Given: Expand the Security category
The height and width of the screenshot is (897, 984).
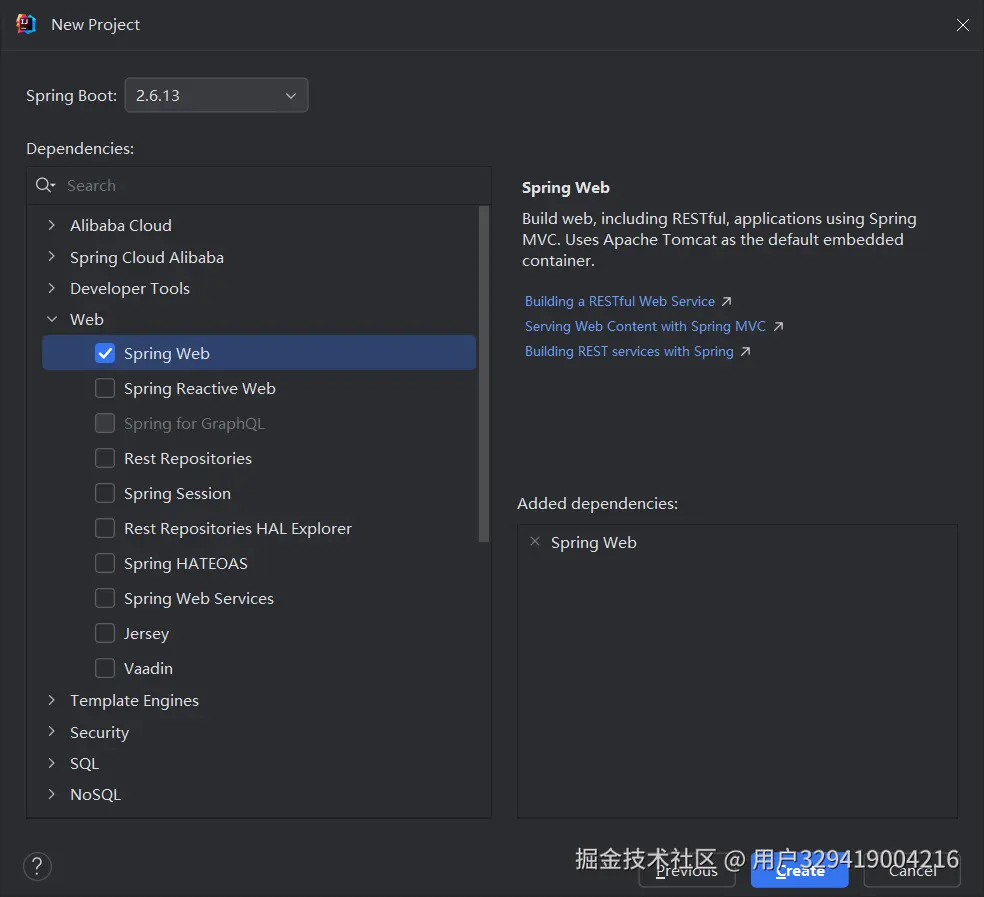Looking at the screenshot, I should pyautogui.click(x=52, y=732).
